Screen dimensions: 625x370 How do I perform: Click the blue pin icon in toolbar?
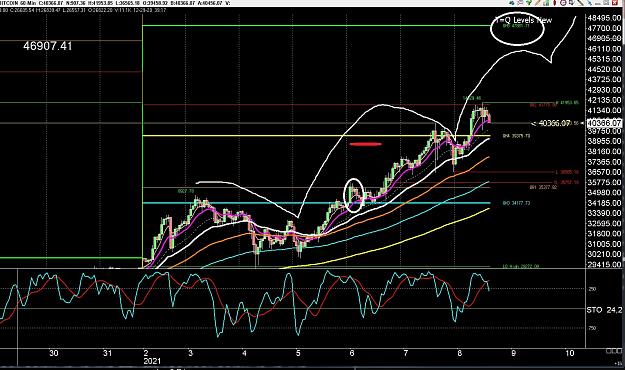coord(590,3)
